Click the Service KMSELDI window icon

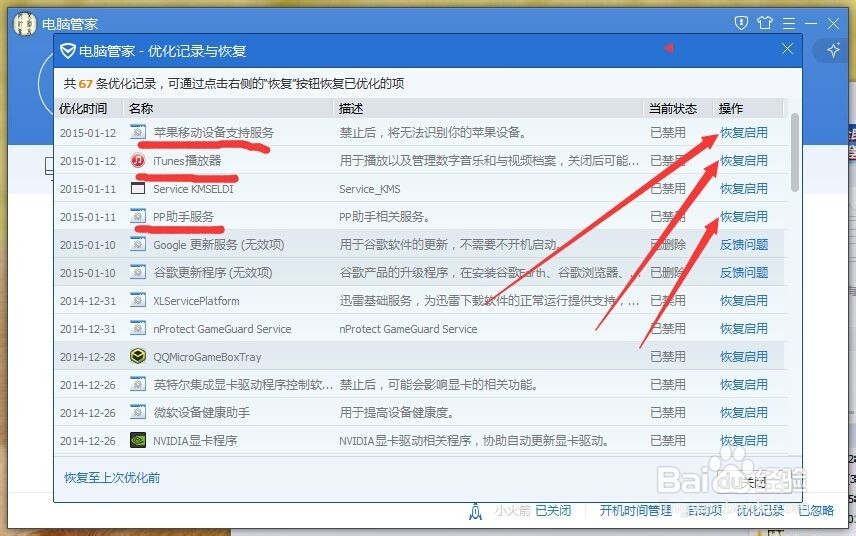(138, 188)
